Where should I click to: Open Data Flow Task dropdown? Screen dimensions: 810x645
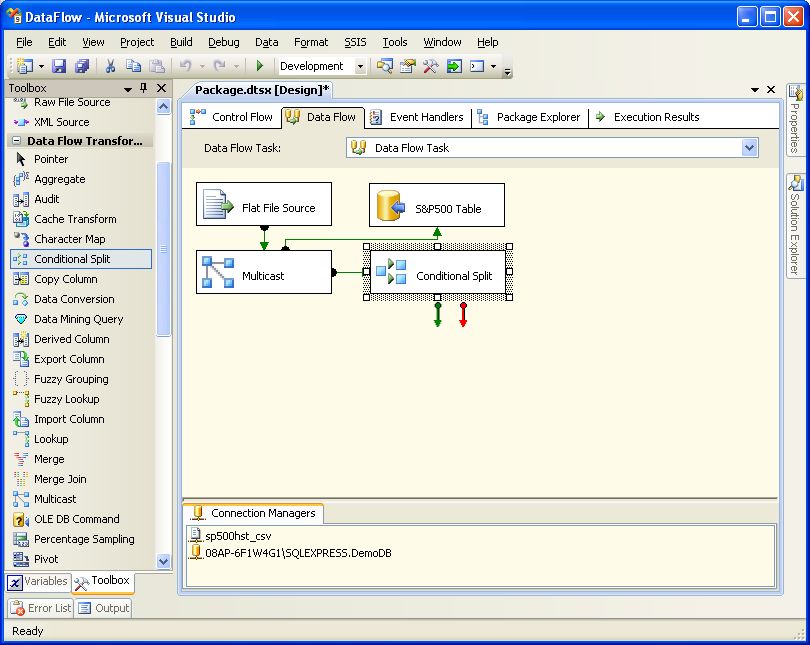click(x=750, y=148)
